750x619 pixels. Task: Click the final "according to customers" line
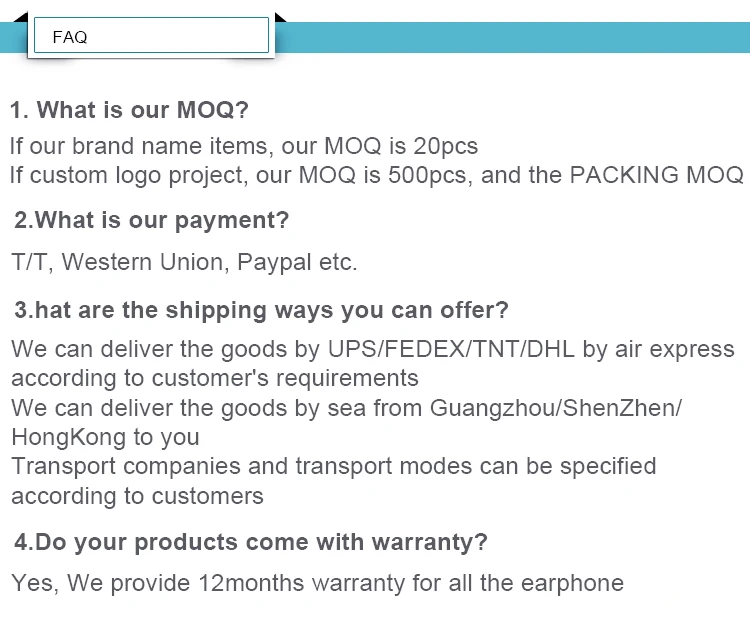(137, 495)
